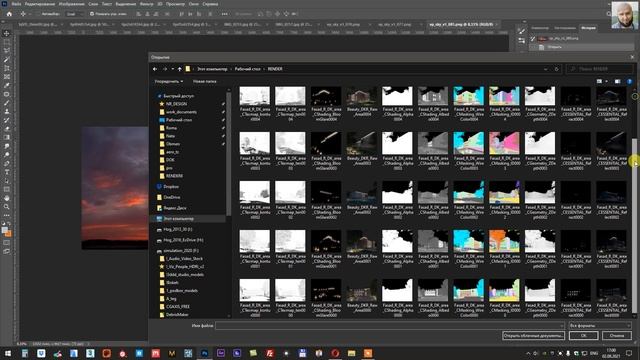
Task: Click Photoshop icon in Windows taskbar
Action: (204, 353)
